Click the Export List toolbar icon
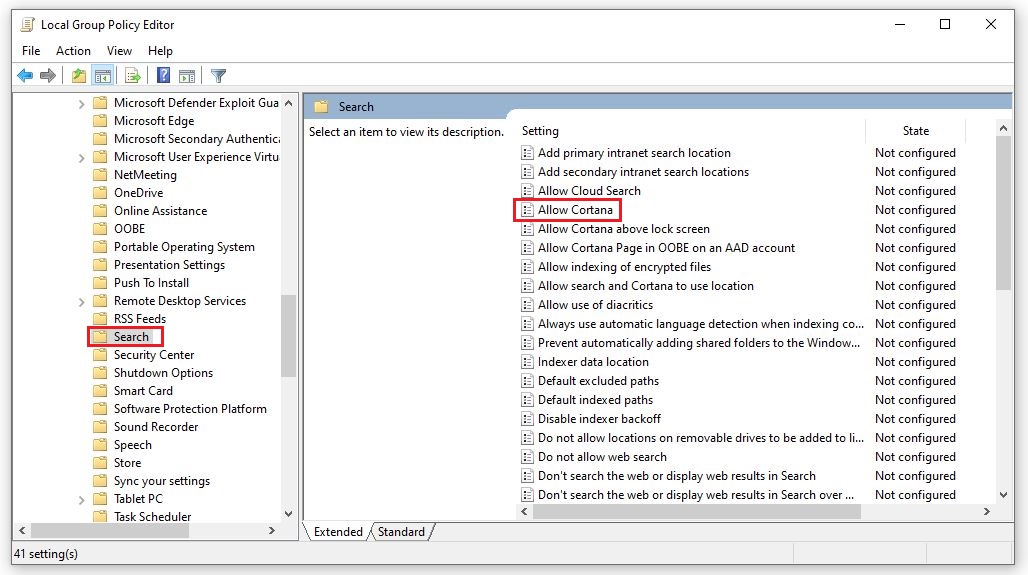 pyautogui.click(x=131, y=76)
